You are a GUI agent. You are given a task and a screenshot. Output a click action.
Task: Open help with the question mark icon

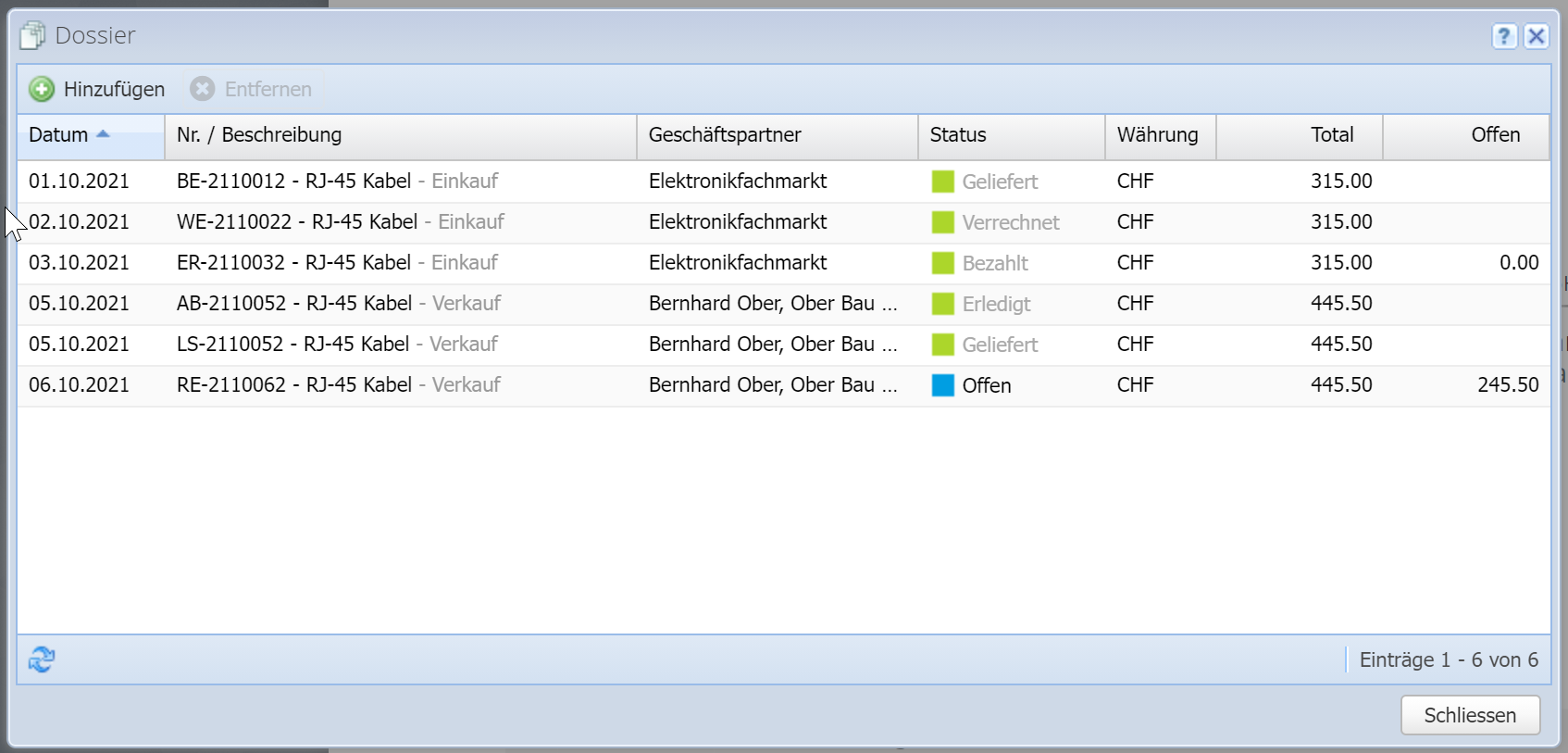(x=1504, y=36)
